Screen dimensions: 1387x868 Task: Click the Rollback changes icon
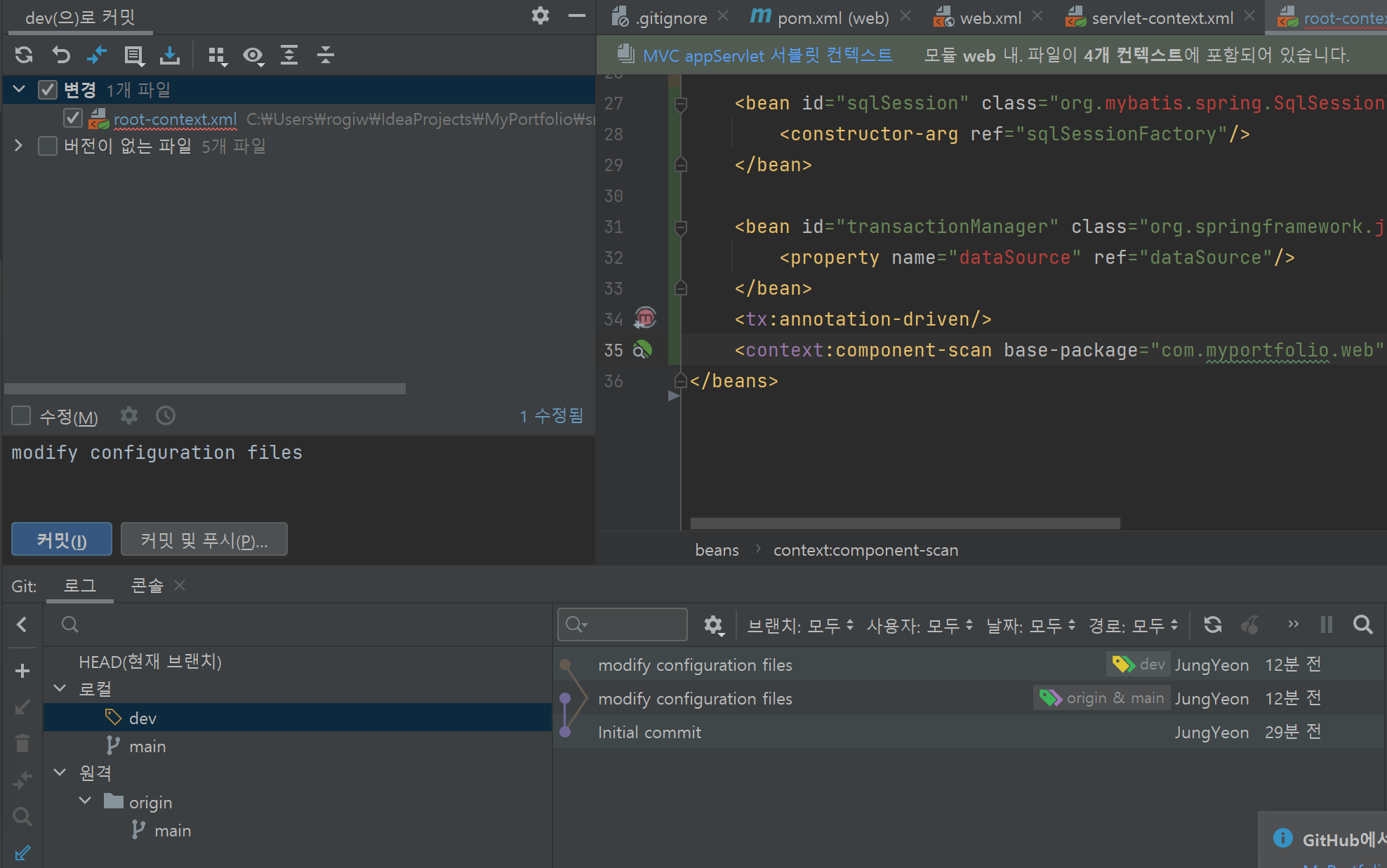coord(61,55)
